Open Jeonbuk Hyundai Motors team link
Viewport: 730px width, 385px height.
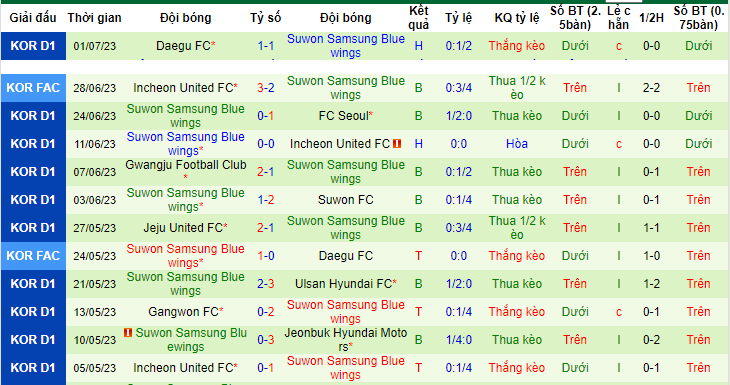pos(345,339)
